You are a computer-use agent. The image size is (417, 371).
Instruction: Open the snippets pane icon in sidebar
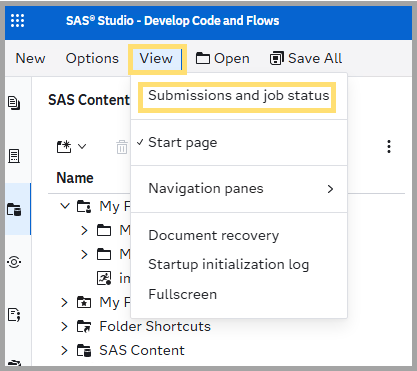pos(14,315)
